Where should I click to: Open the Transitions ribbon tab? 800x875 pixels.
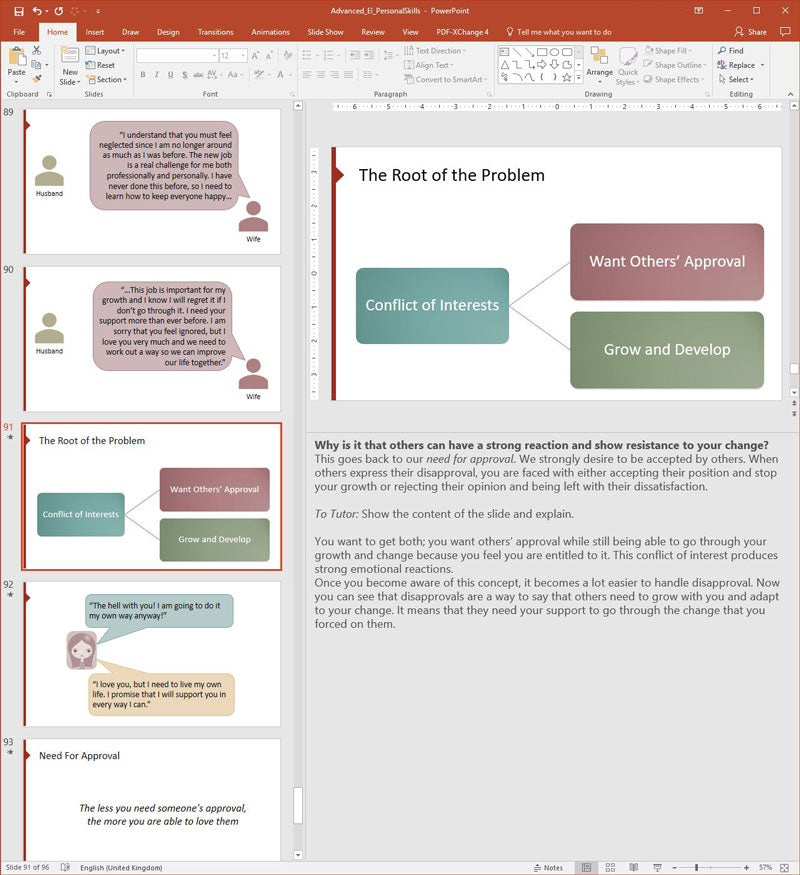point(215,32)
